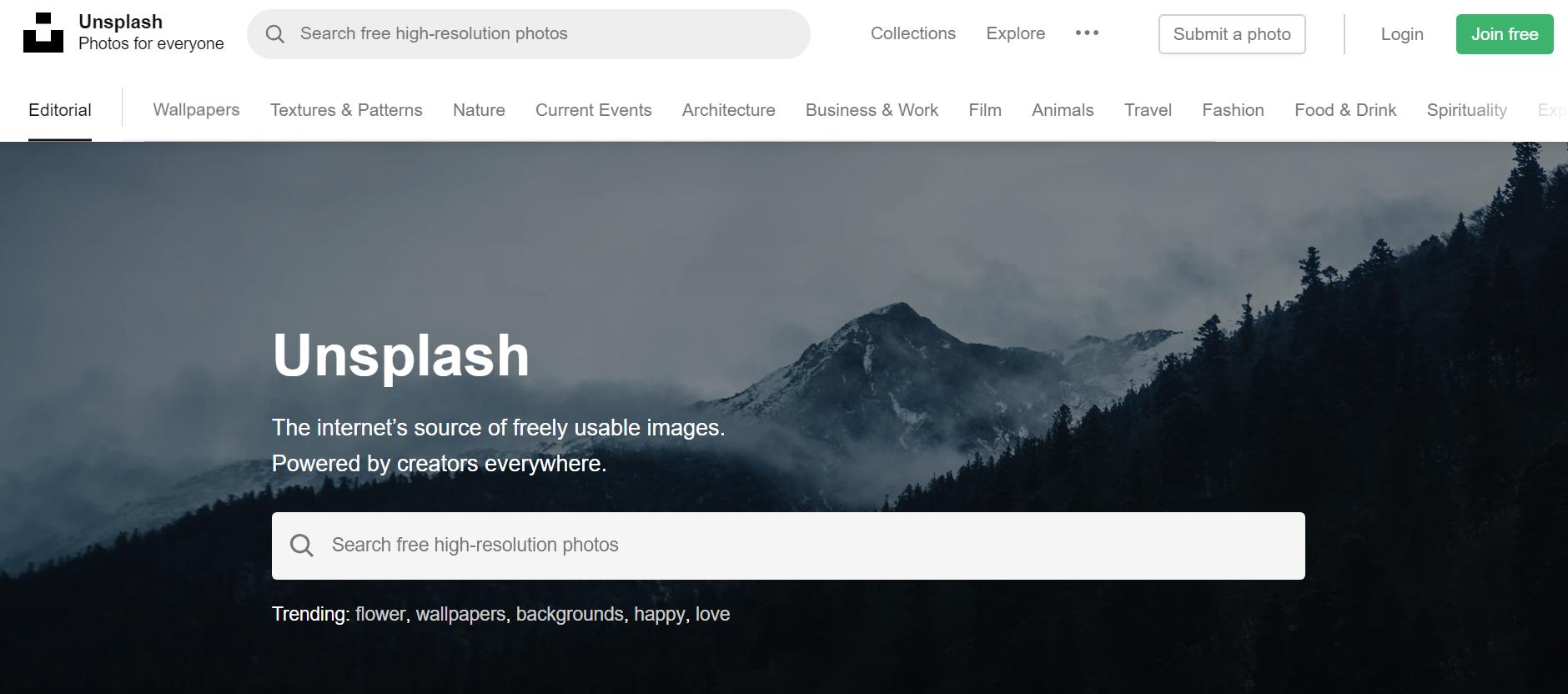Open the Textures & Patterns category
1568x694 pixels.
(346, 110)
